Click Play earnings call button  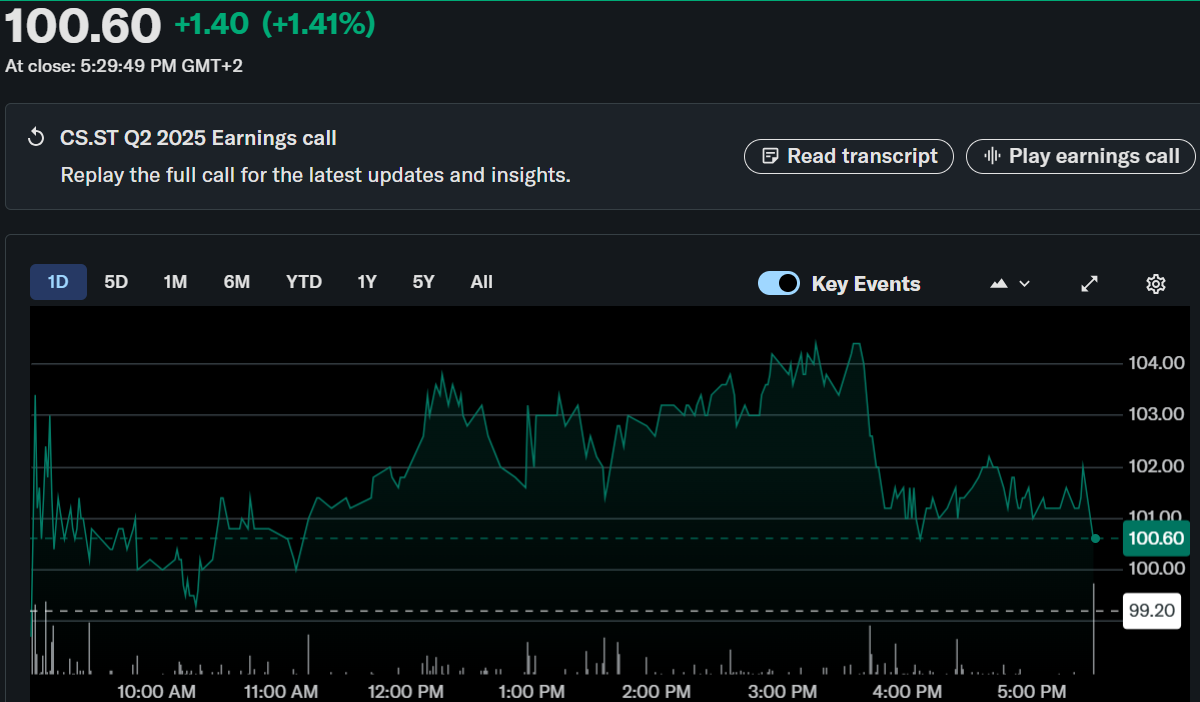click(x=1081, y=156)
